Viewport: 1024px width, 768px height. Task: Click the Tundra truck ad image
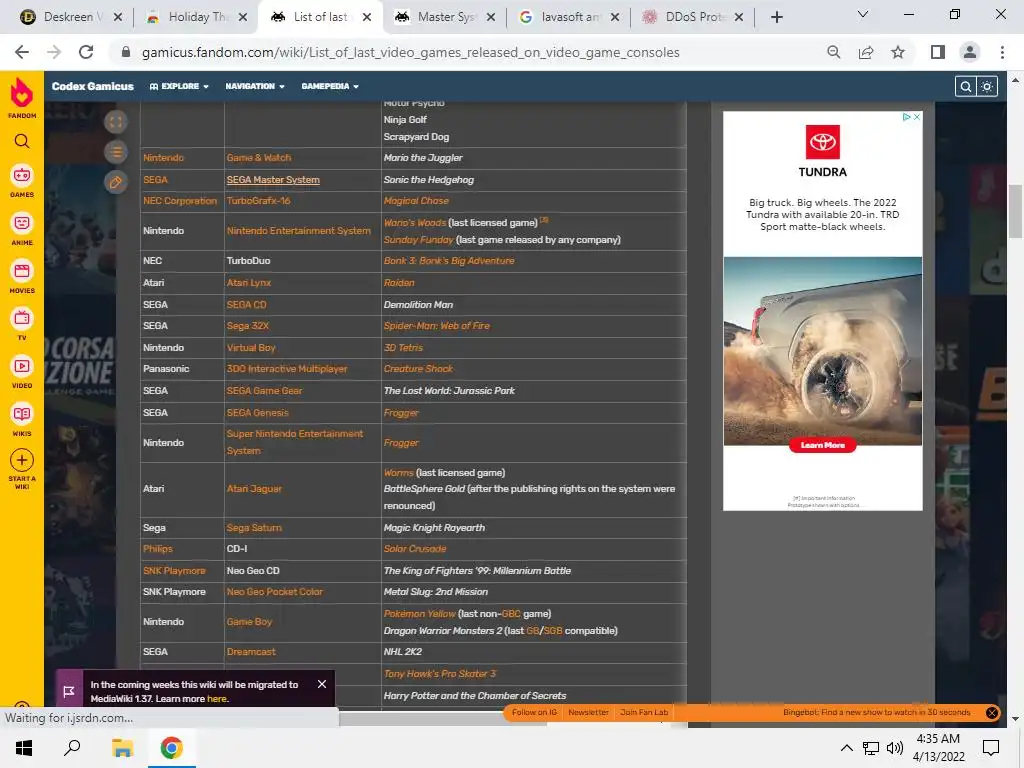822,351
